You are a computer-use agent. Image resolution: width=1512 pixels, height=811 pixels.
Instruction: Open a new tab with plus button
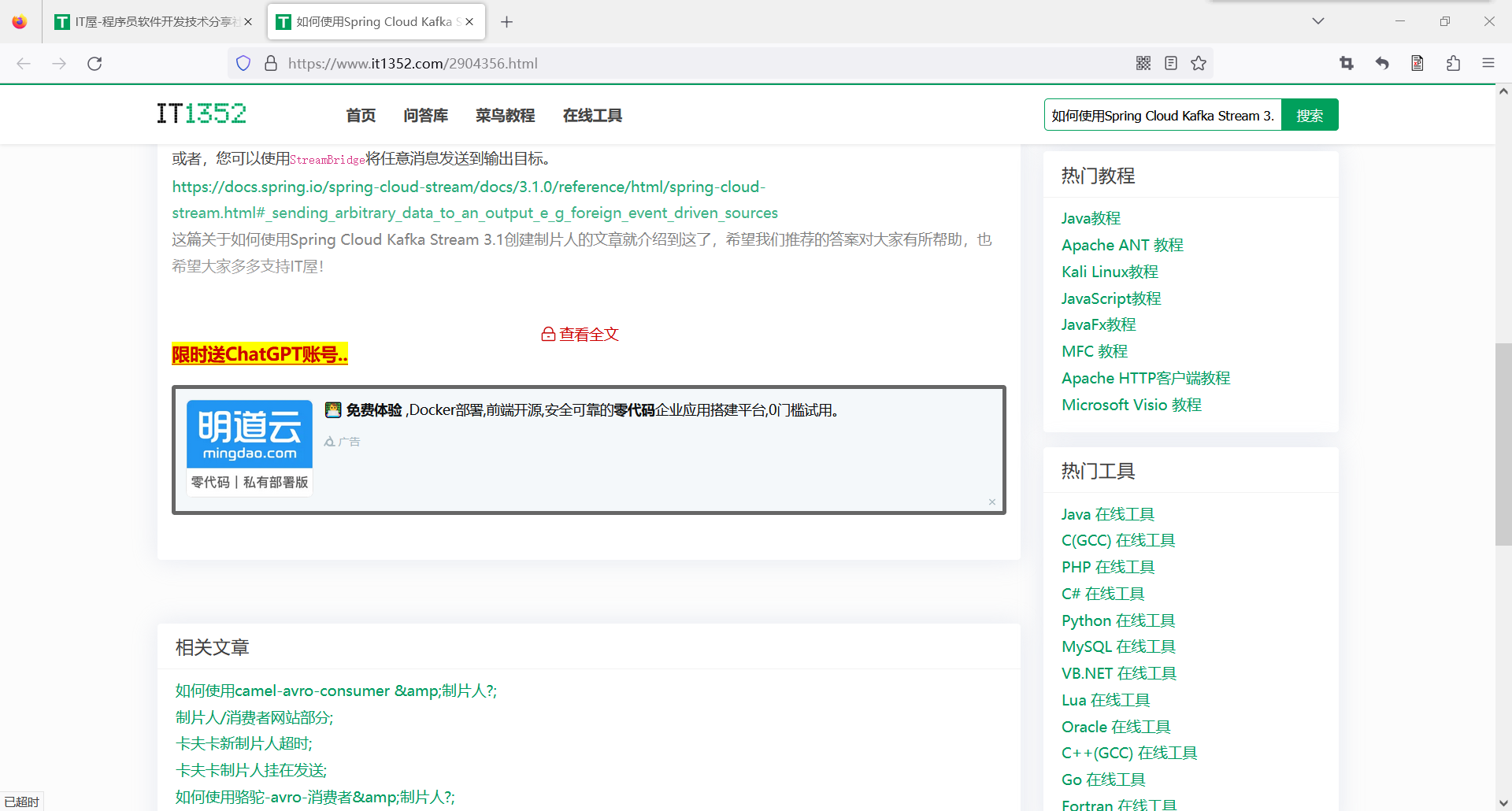(x=507, y=22)
